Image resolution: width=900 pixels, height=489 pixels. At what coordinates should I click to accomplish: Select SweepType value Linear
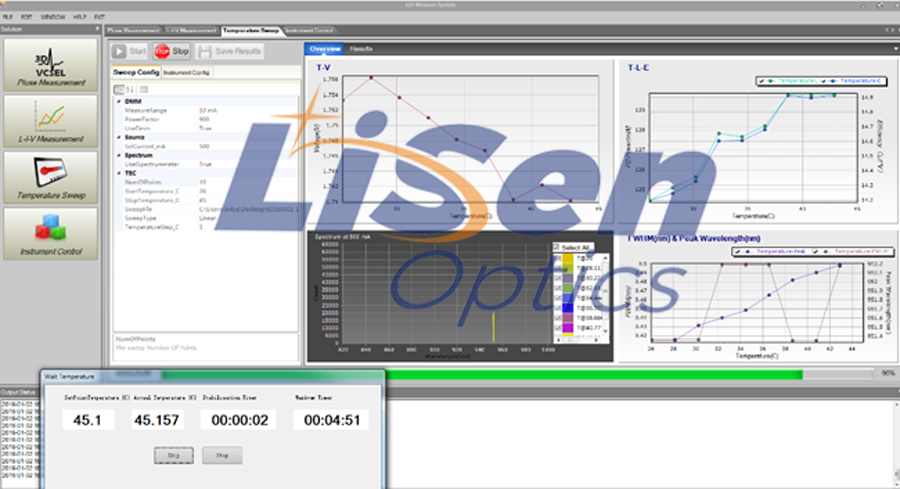pos(207,218)
